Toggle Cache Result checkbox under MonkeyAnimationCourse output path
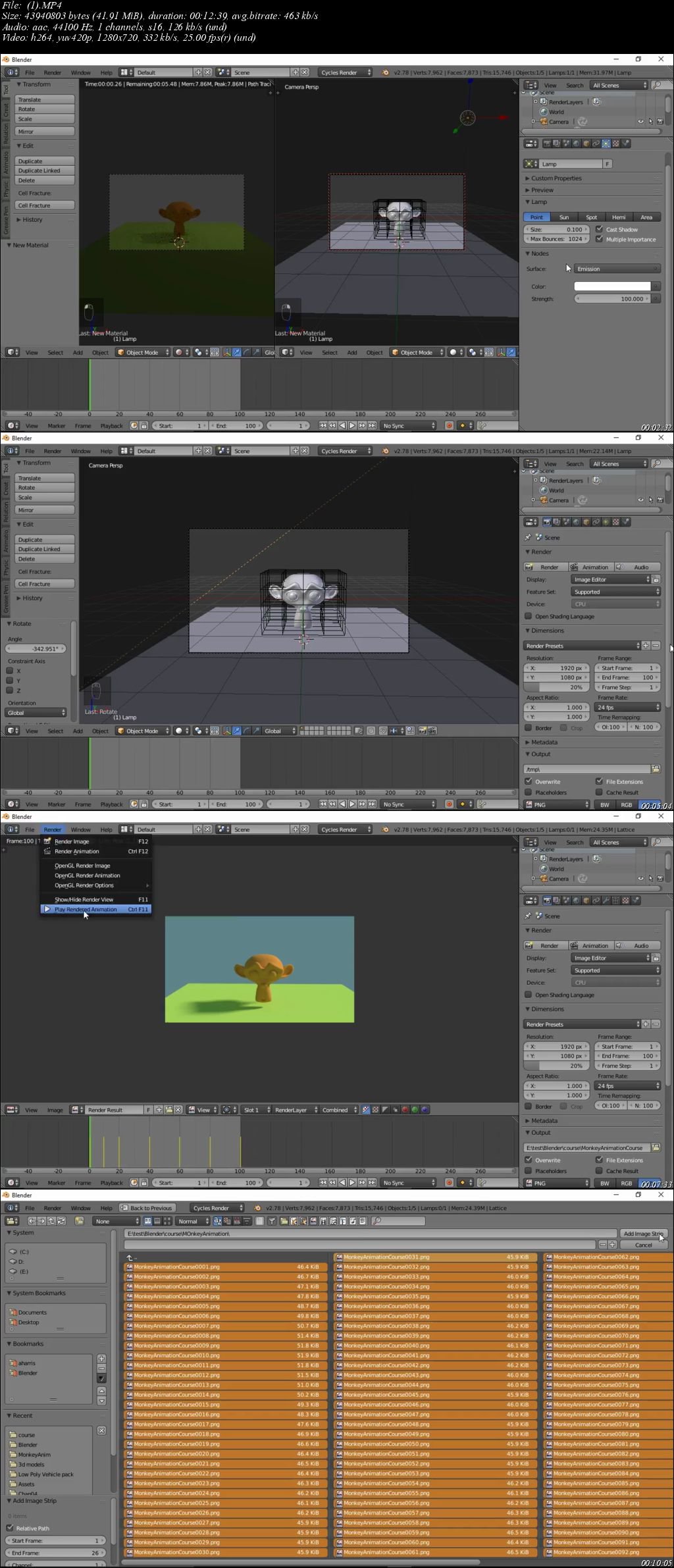 (x=599, y=1171)
